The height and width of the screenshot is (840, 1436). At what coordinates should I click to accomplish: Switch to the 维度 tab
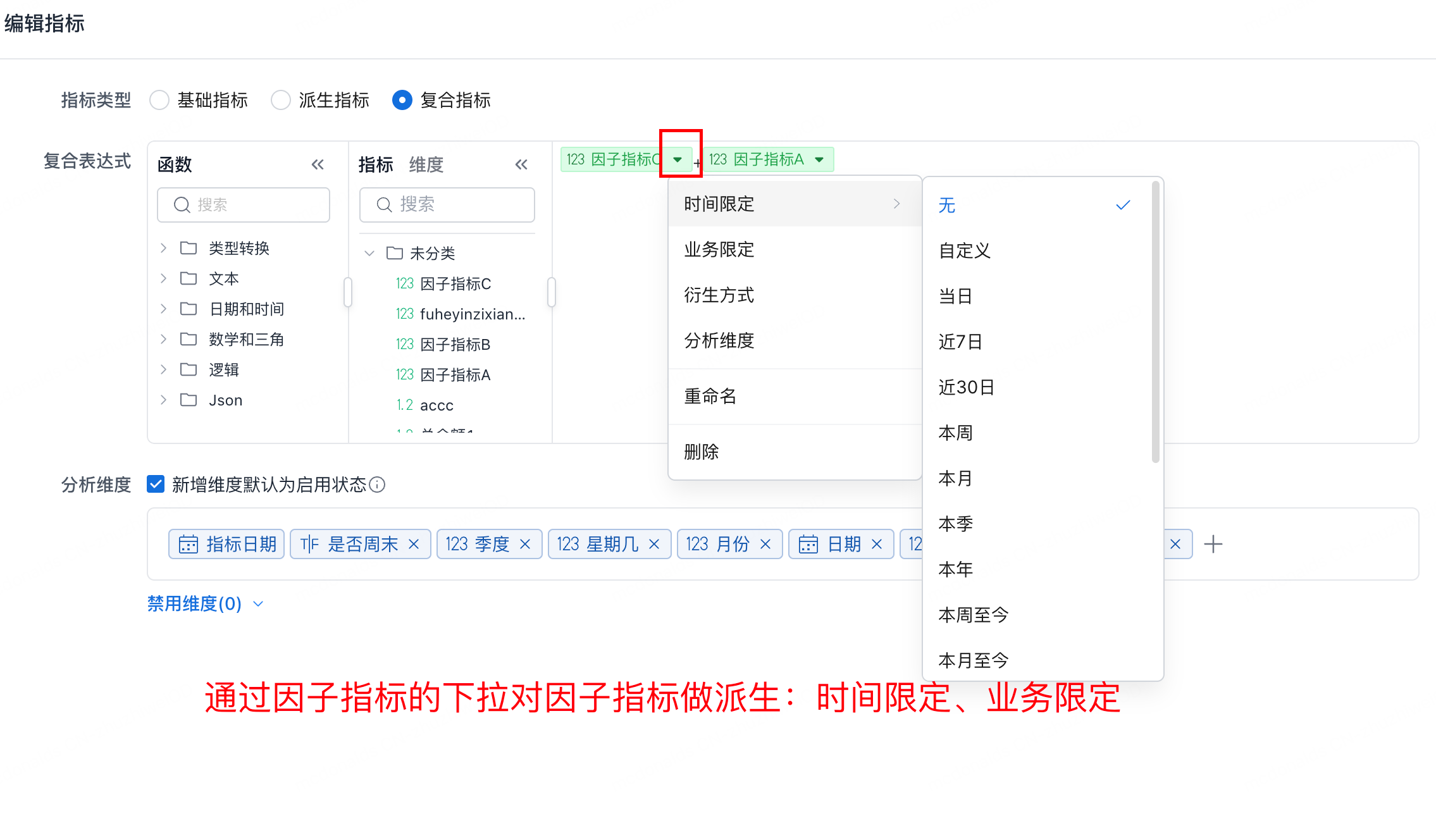click(x=426, y=164)
